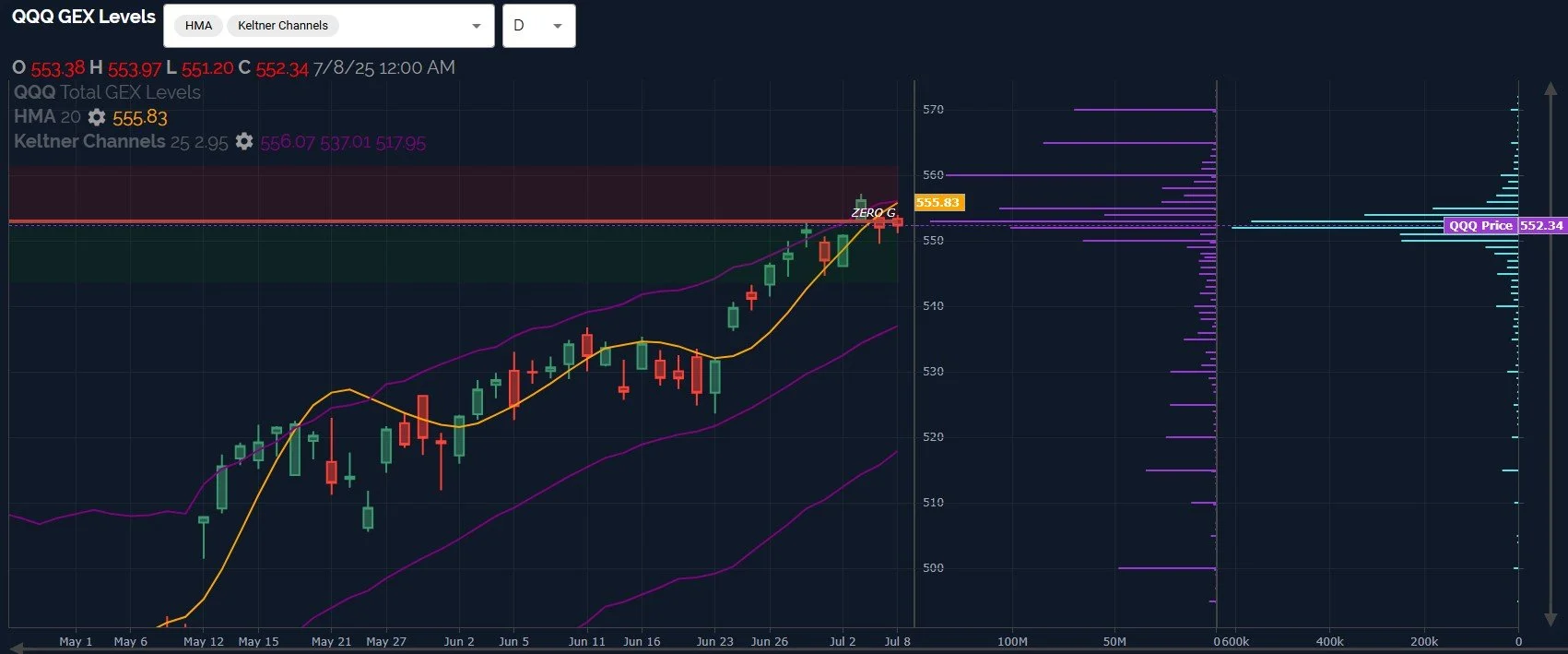1568x654 pixels.
Task: Click the 100M GEX axis label
Action: click(1012, 641)
